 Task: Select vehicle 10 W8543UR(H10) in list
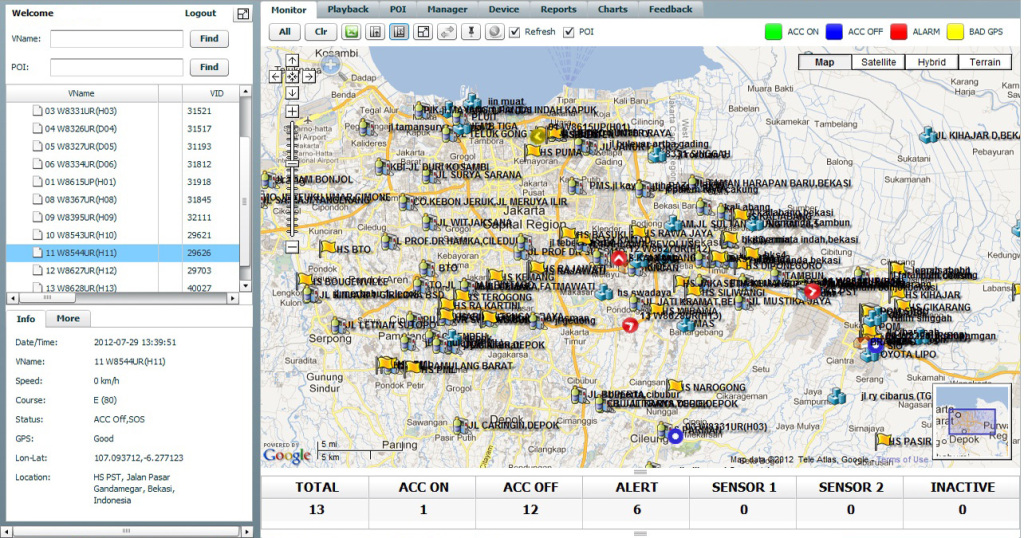(80, 235)
